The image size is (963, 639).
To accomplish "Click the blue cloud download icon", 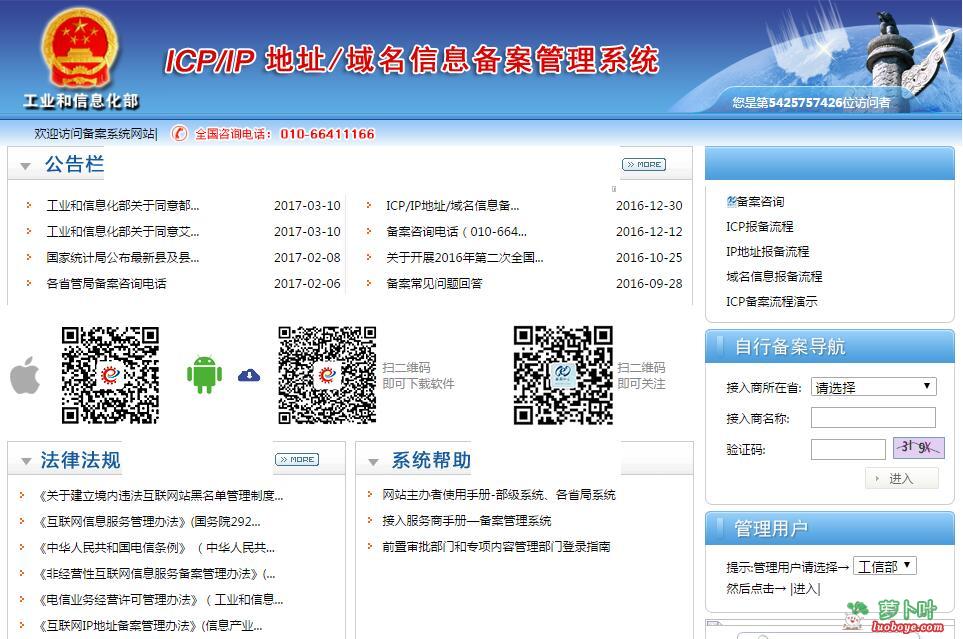I will (248, 375).
